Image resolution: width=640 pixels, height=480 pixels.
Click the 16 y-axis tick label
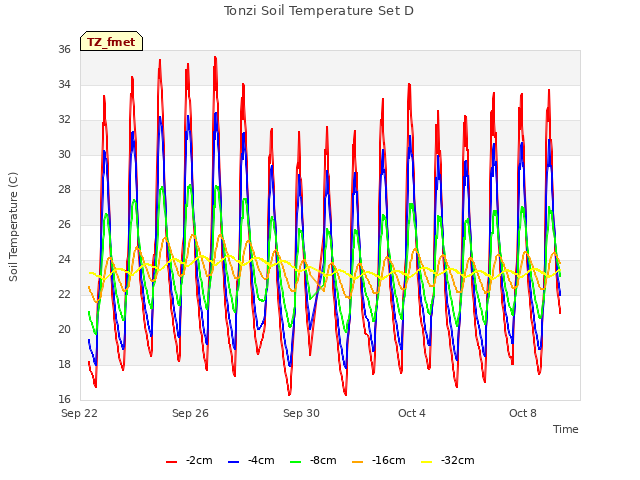click(x=64, y=399)
